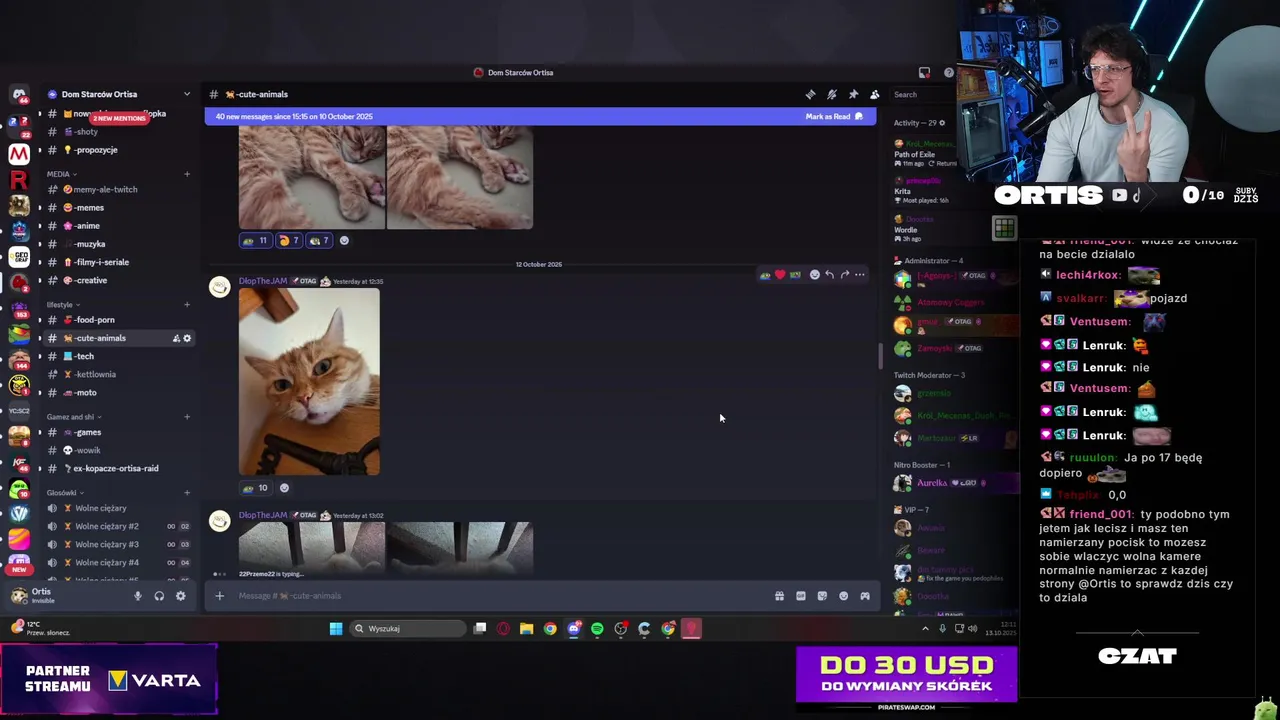Open the threads icon in channel header
The height and width of the screenshot is (720, 1280).
pyautogui.click(x=810, y=94)
